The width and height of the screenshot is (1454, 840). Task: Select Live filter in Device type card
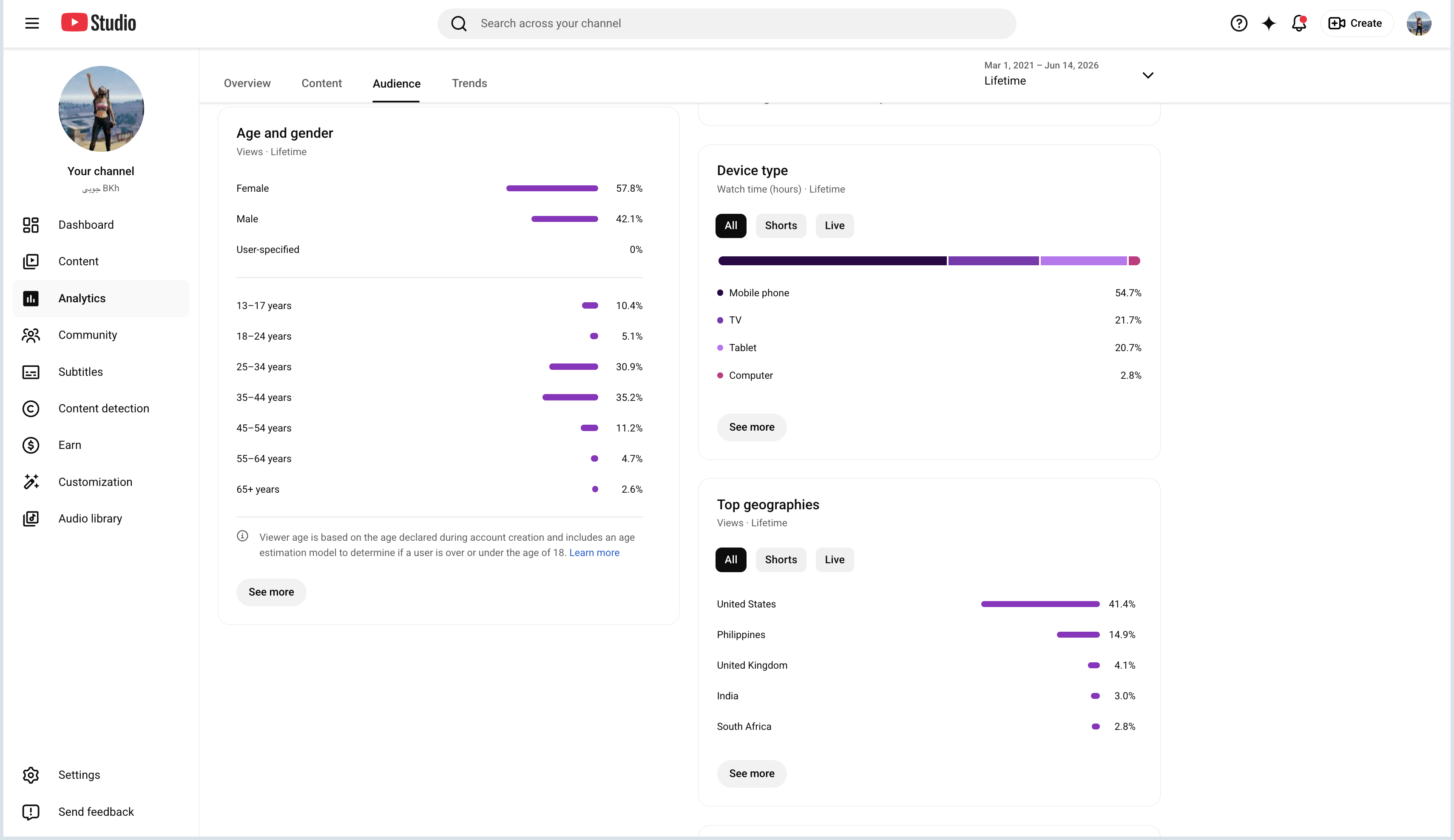834,226
